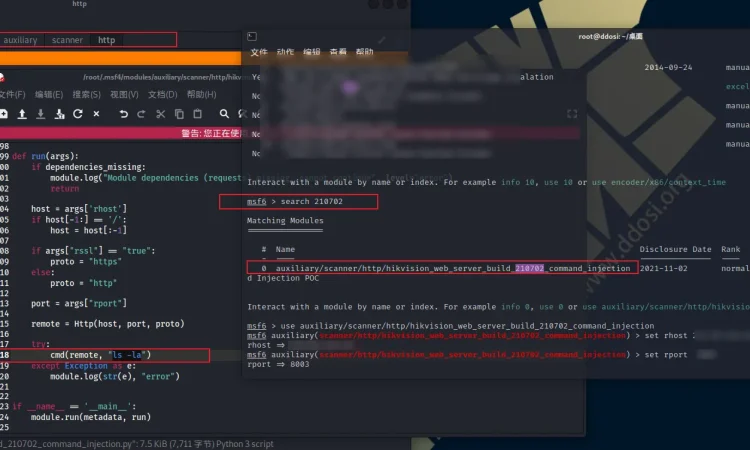Click the scanner breadcrumb in file manager
The image size is (750, 450).
tap(67, 40)
